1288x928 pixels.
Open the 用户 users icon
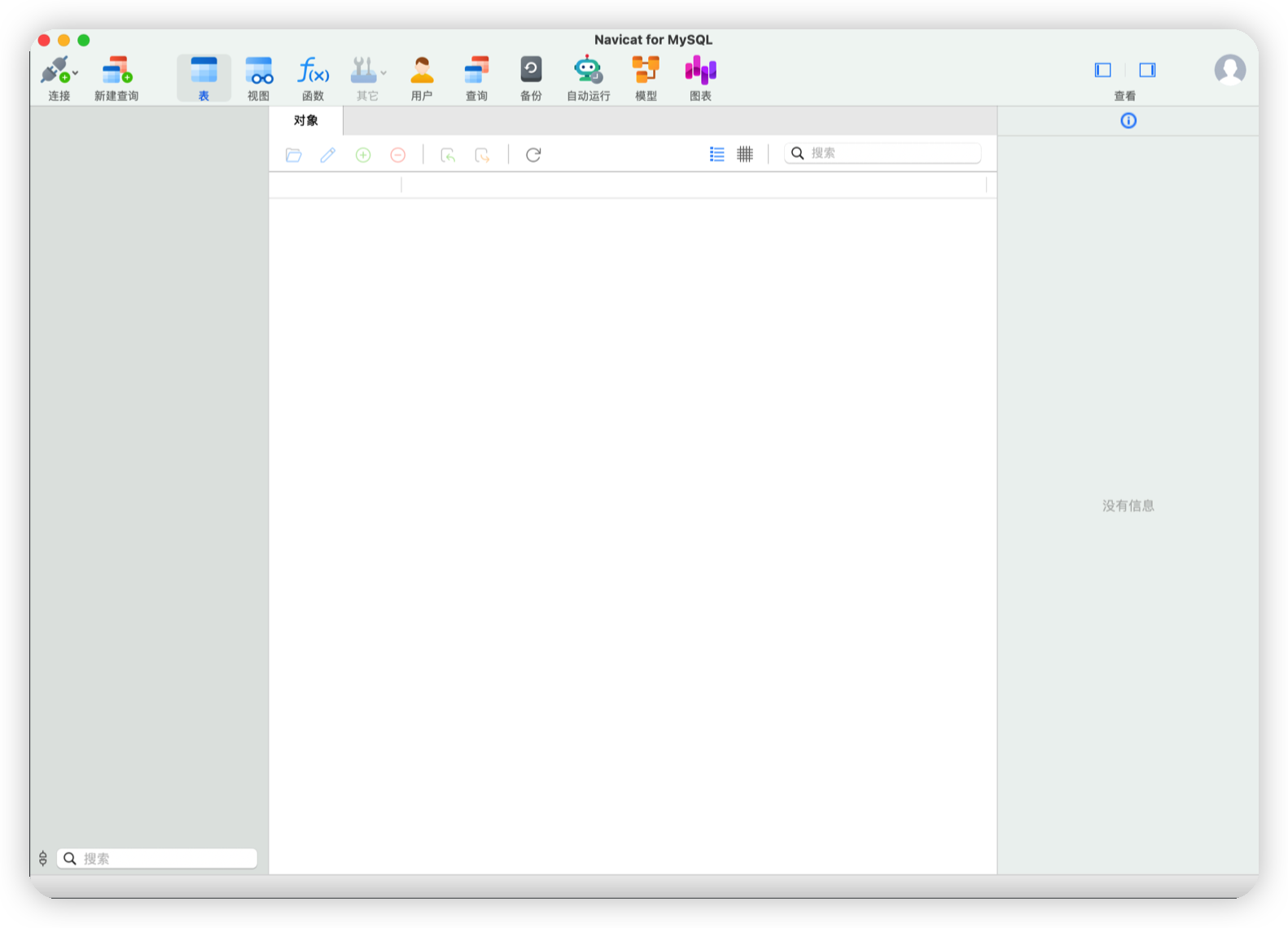point(422,70)
